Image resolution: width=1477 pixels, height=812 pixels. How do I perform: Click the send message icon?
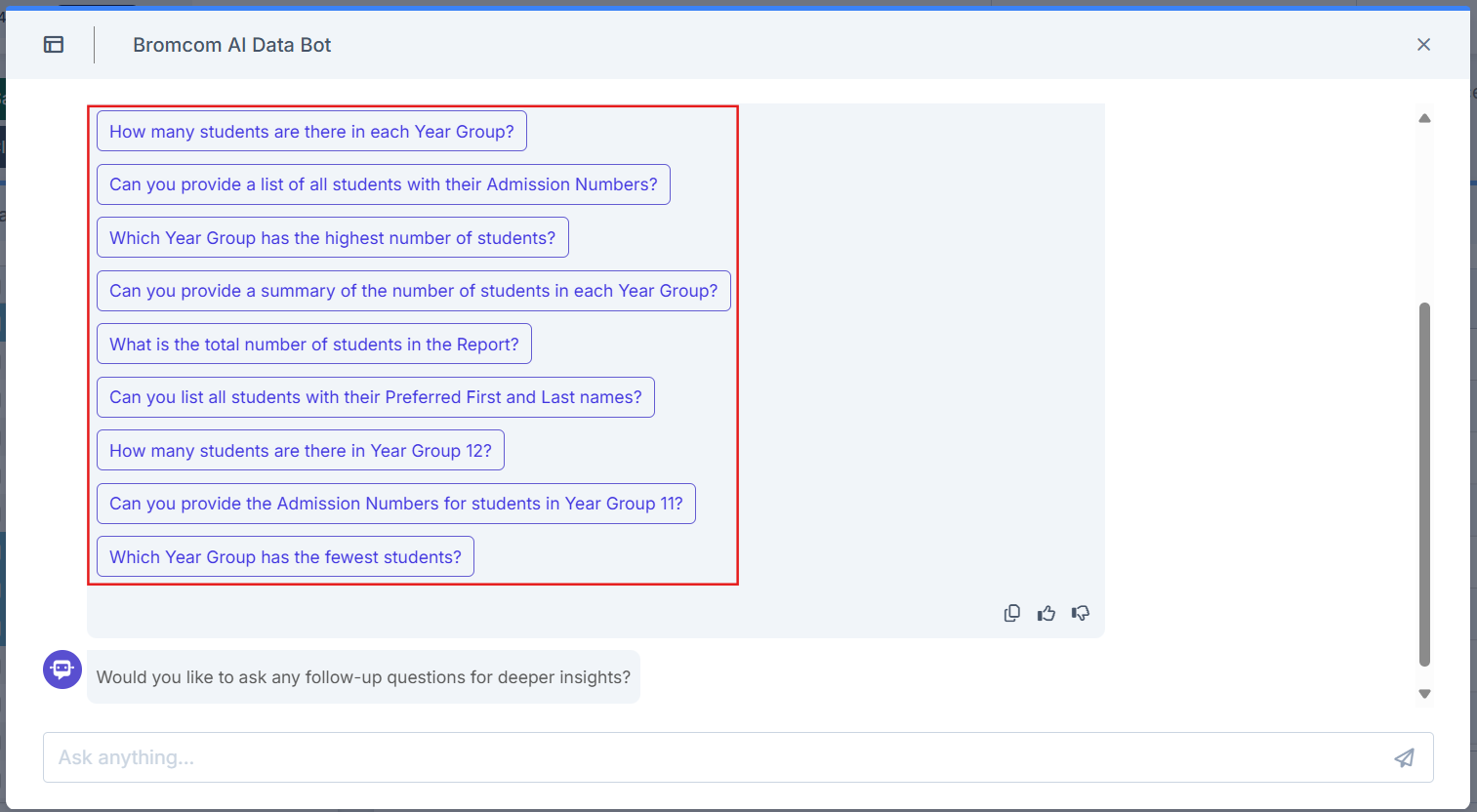point(1404,757)
